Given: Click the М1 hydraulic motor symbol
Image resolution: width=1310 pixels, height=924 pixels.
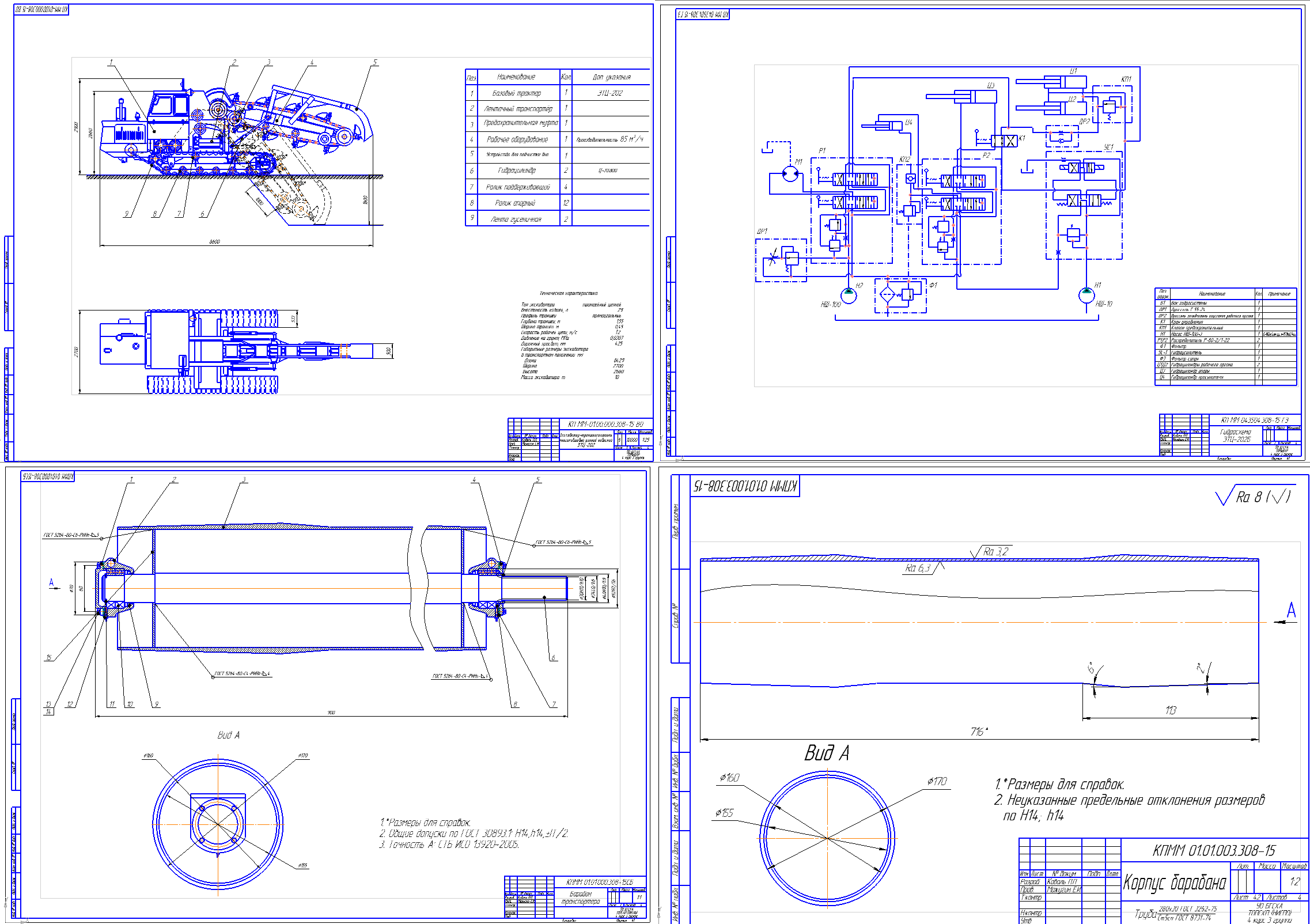Looking at the screenshot, I should click(790, 174).
